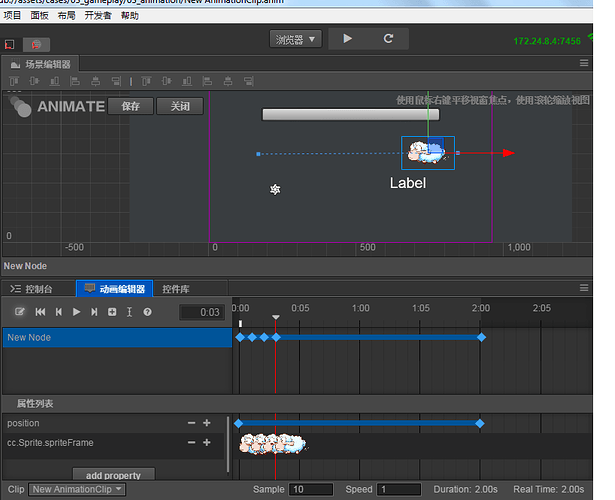Click the insert animation event icon

point(129,312)
